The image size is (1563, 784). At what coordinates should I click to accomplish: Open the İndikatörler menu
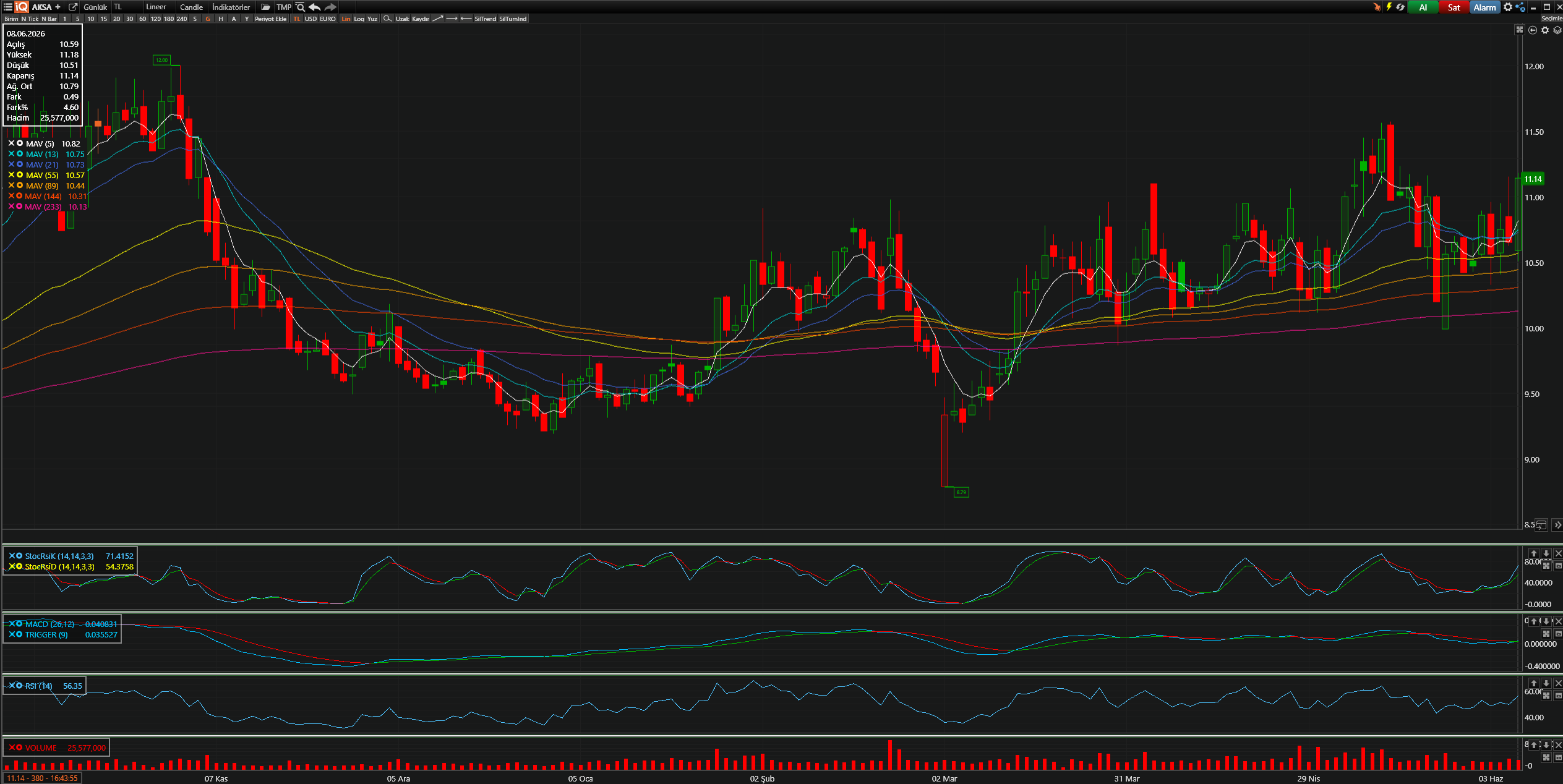click(231, 7)
